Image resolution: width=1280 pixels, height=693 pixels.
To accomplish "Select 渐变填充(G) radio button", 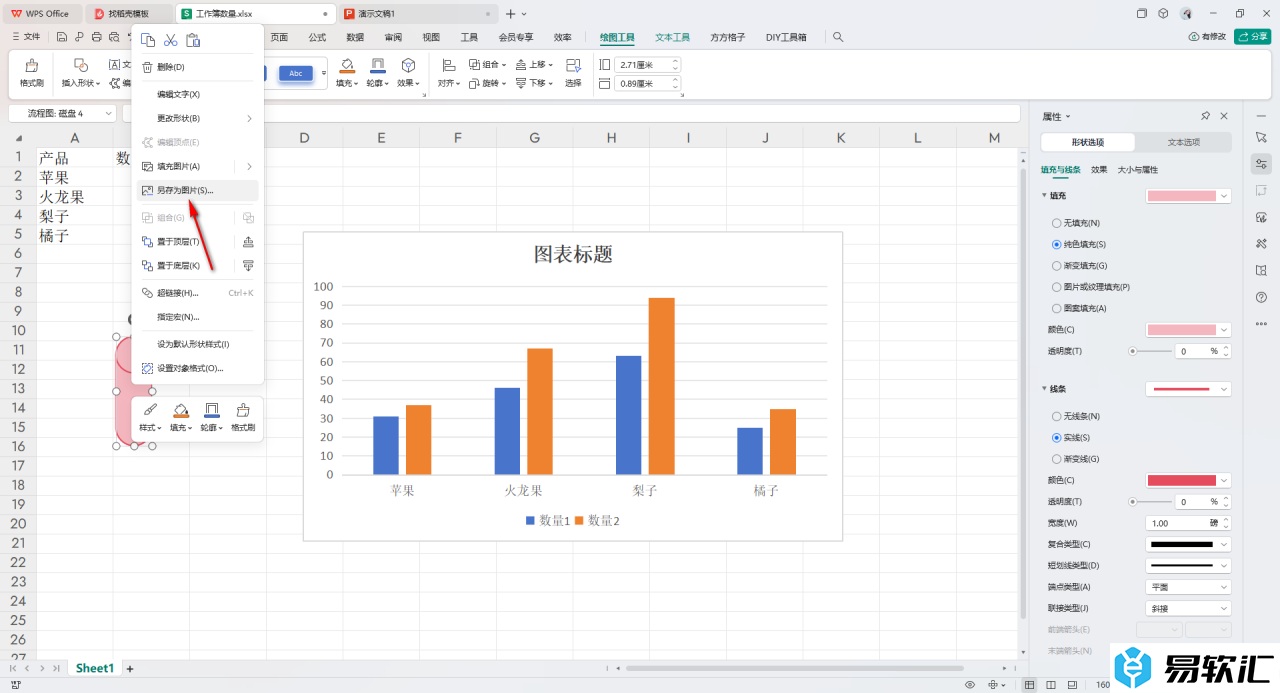I will (x=1056, y=266).
